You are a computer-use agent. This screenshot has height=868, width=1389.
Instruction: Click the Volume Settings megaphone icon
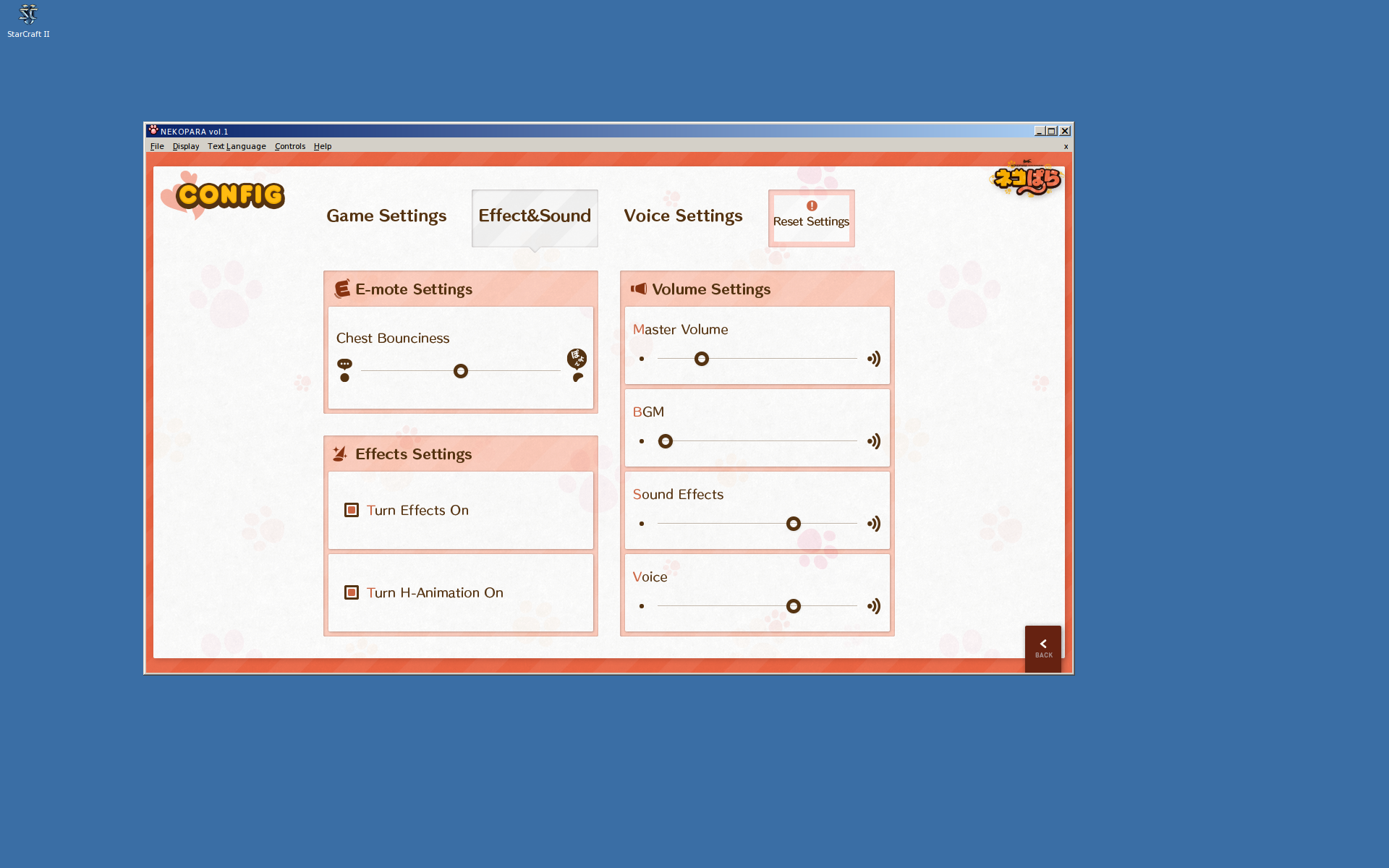(639, 289)
